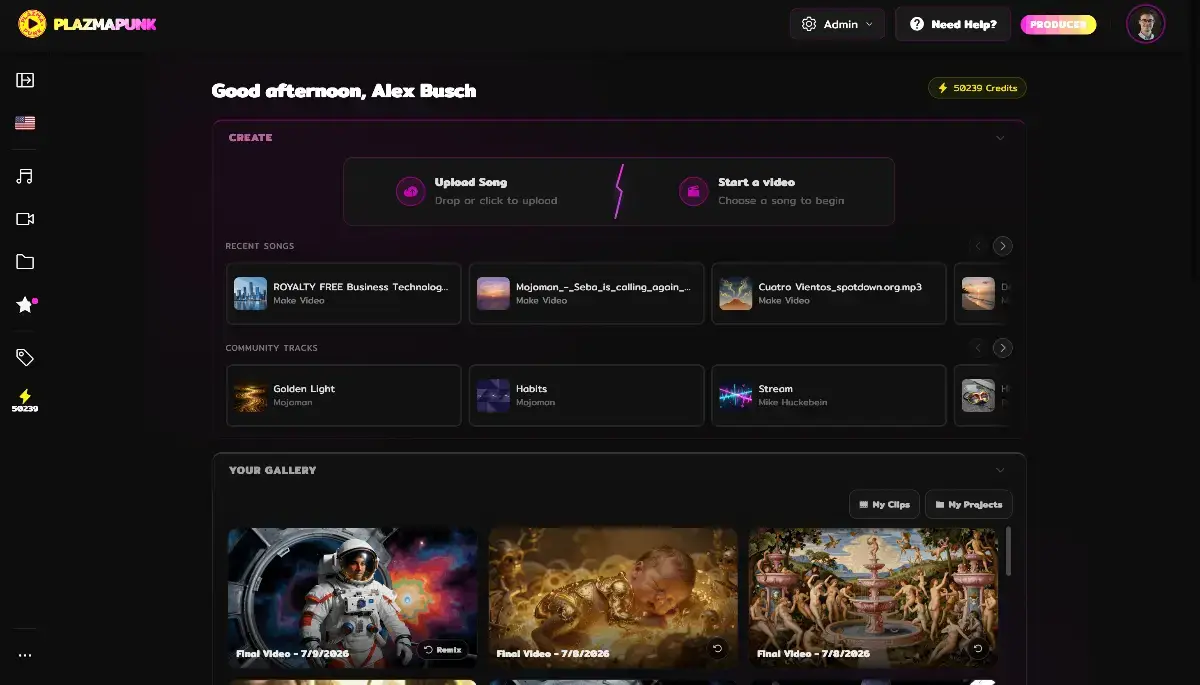Screen dimensions: 1200x685
Task: Click the lightning credits 50239 sidebar icon
Action: pos(25,401)
